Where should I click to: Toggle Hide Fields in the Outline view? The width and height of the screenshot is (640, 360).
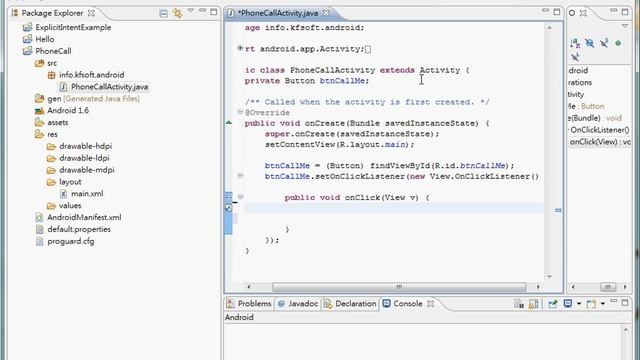click(589, 43)
